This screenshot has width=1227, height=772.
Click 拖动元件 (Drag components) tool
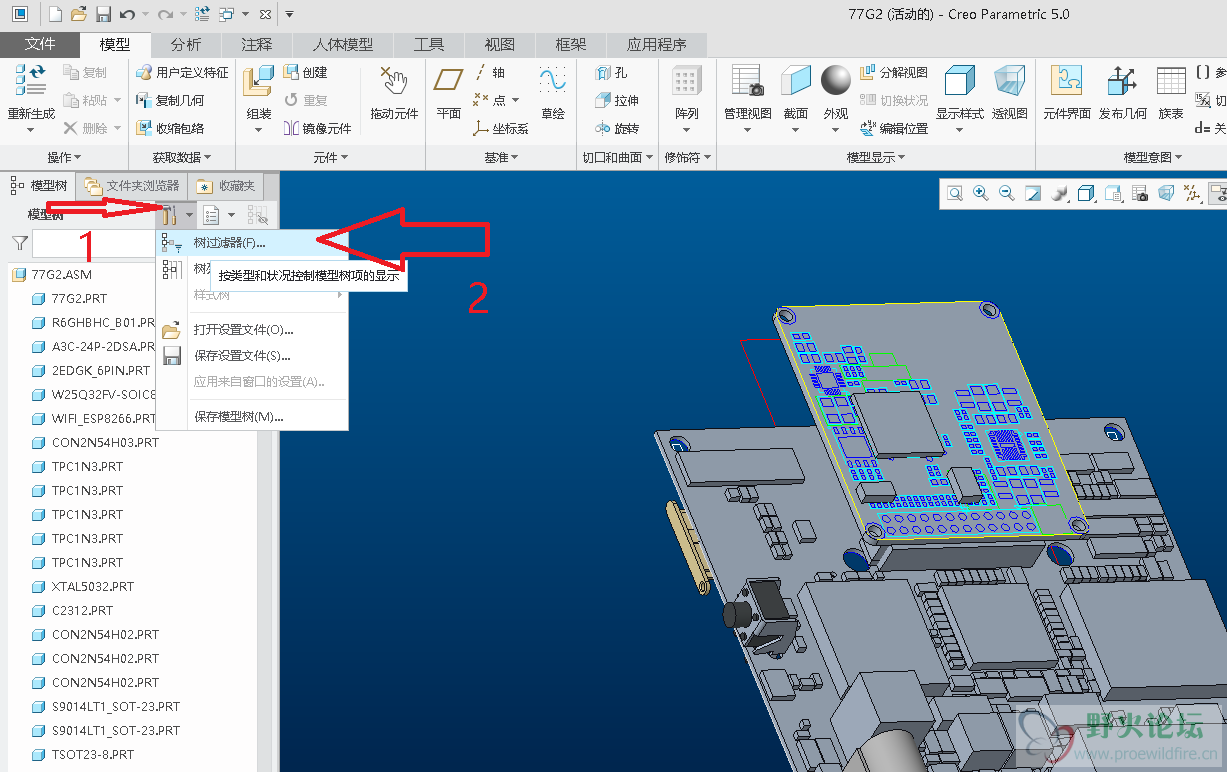(x=394, y=92)
